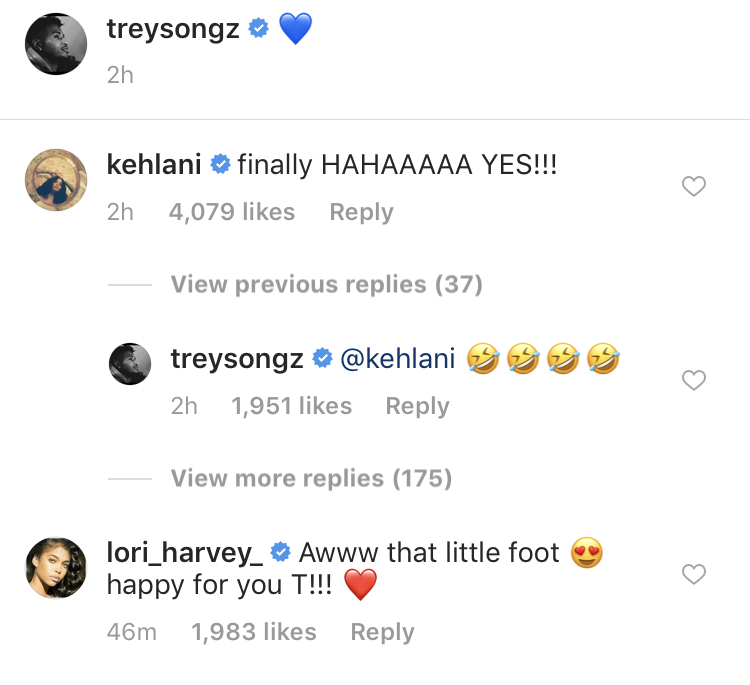Image resolution: width=750 pixels, height=685 pixels.
Task: Open the @kehlani mention in the reply
Action: point(398,359)
